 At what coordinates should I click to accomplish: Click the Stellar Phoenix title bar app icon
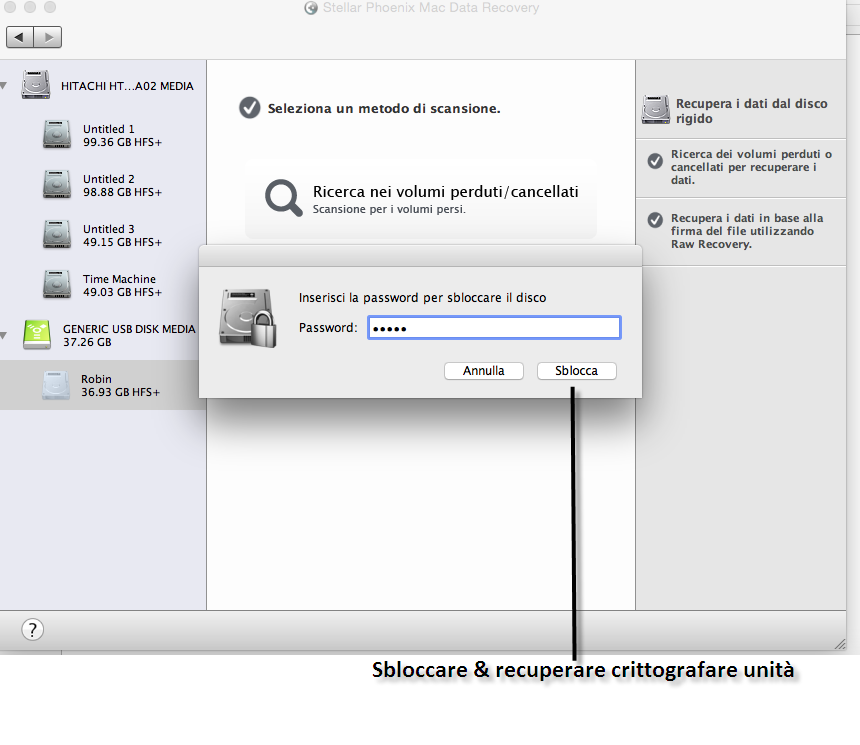(311, 8)
